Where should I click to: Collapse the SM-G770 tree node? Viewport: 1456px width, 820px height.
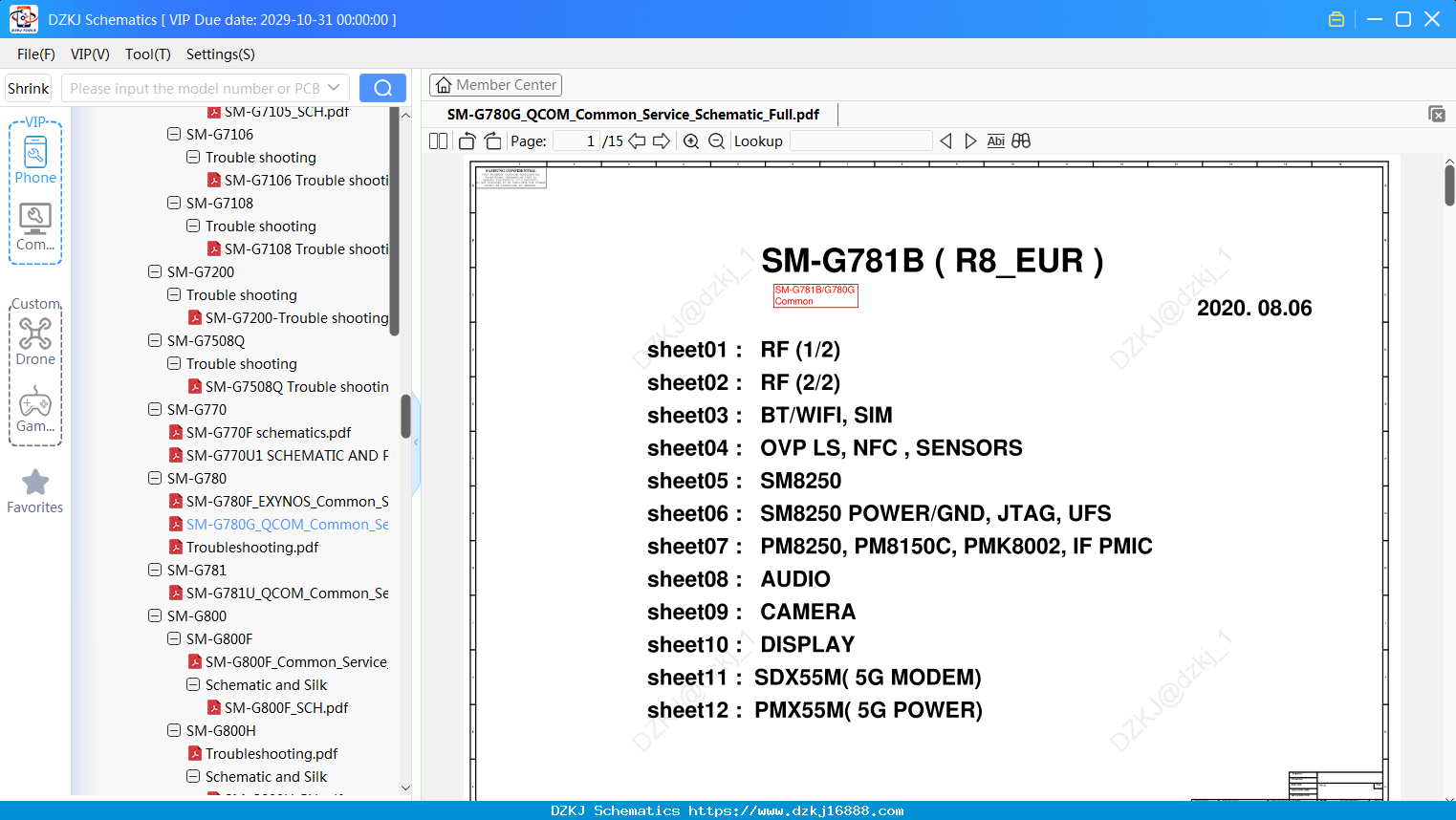155,409
